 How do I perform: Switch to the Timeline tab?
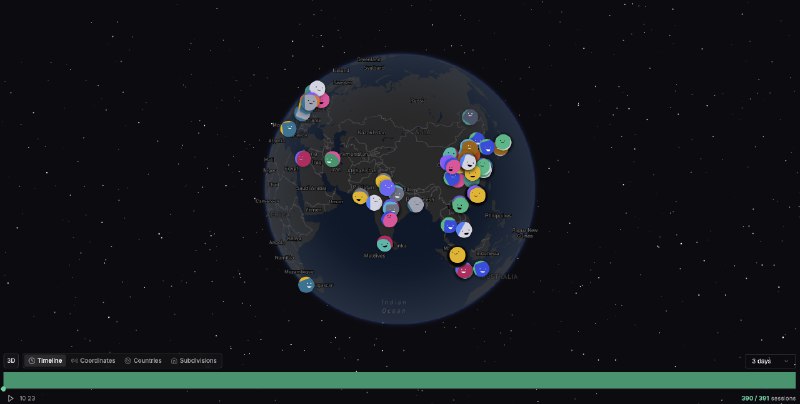(x=45, y=360)
